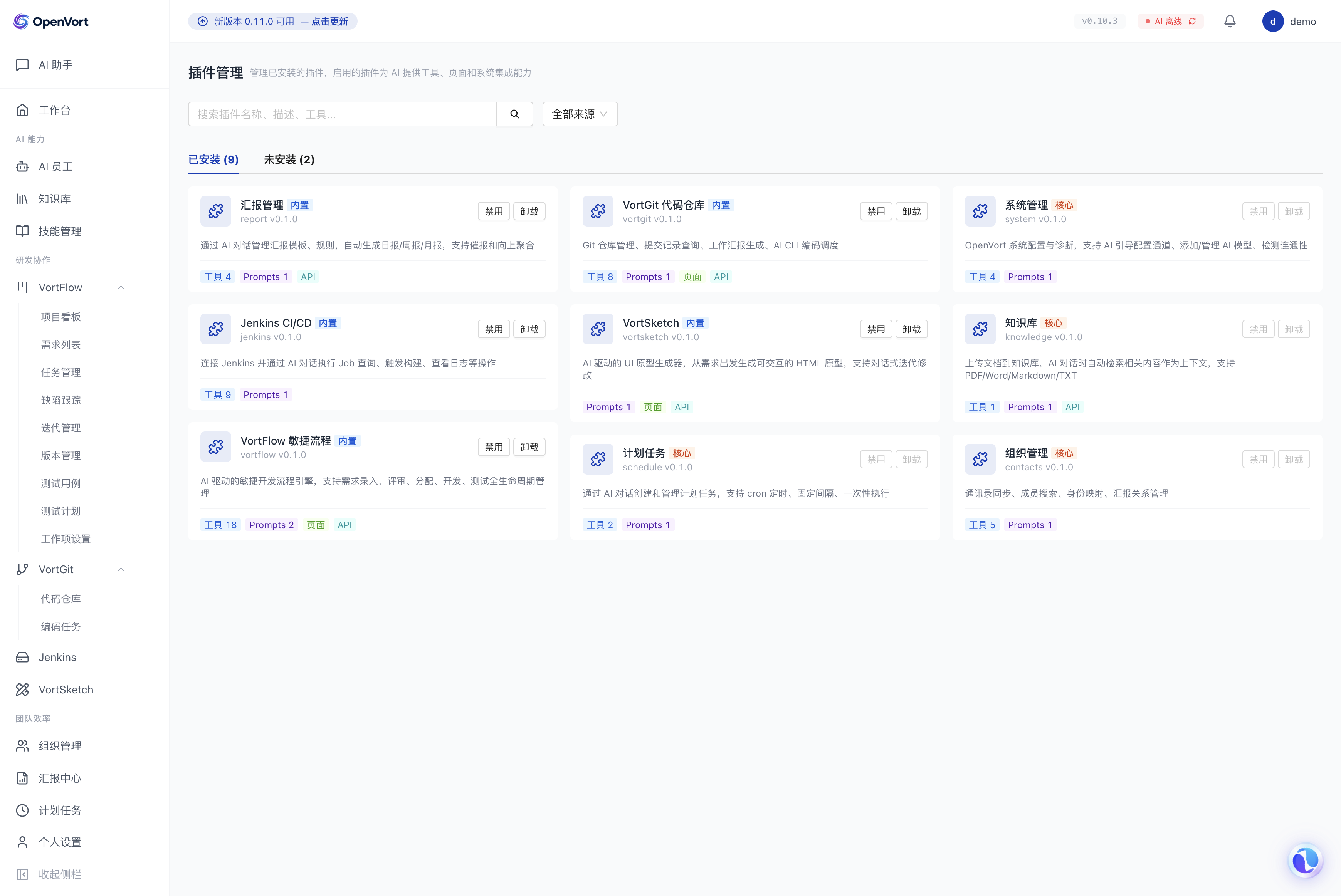Uninstall the VortGit 代码仓库 plugin
This screenshot has width=1341, height=896.
click(x=911, y=211)
